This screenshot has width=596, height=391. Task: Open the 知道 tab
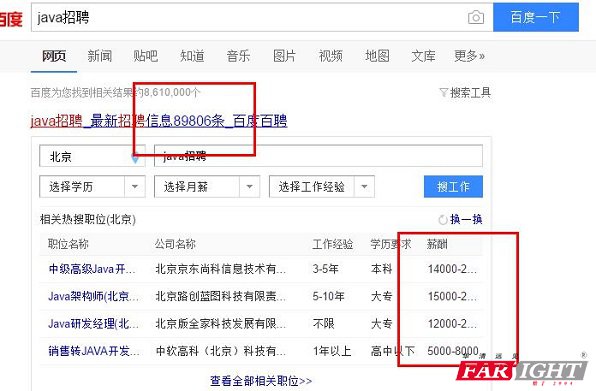(x=192, y=56)
